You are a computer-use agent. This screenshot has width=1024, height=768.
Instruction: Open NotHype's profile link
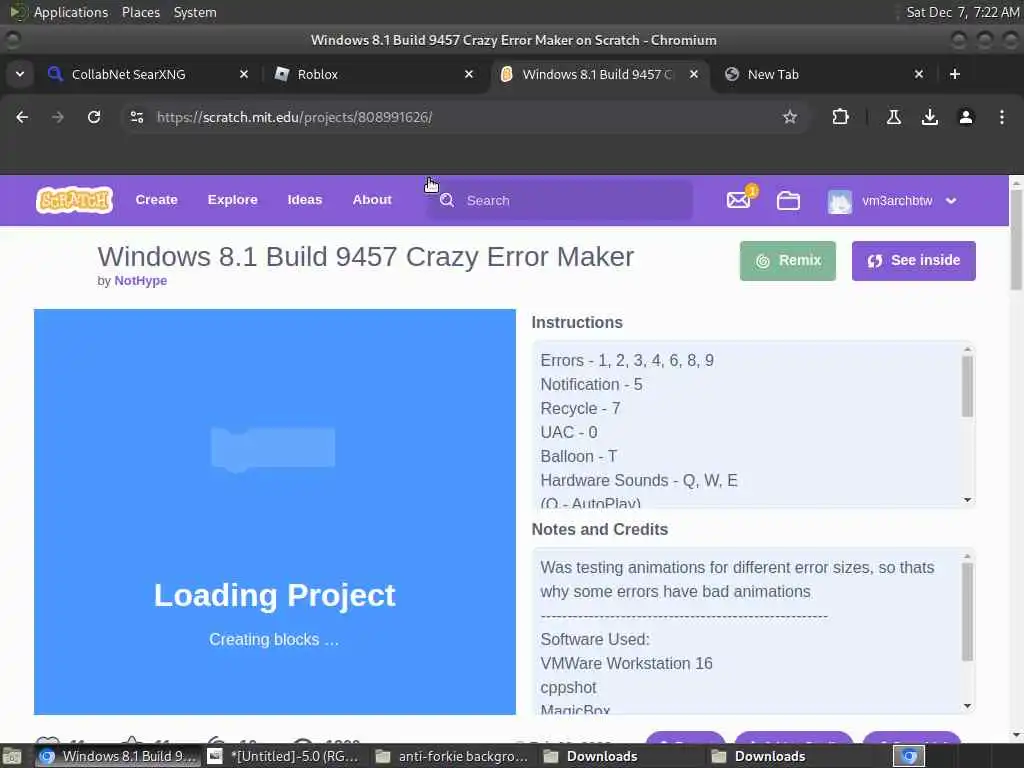140,281
